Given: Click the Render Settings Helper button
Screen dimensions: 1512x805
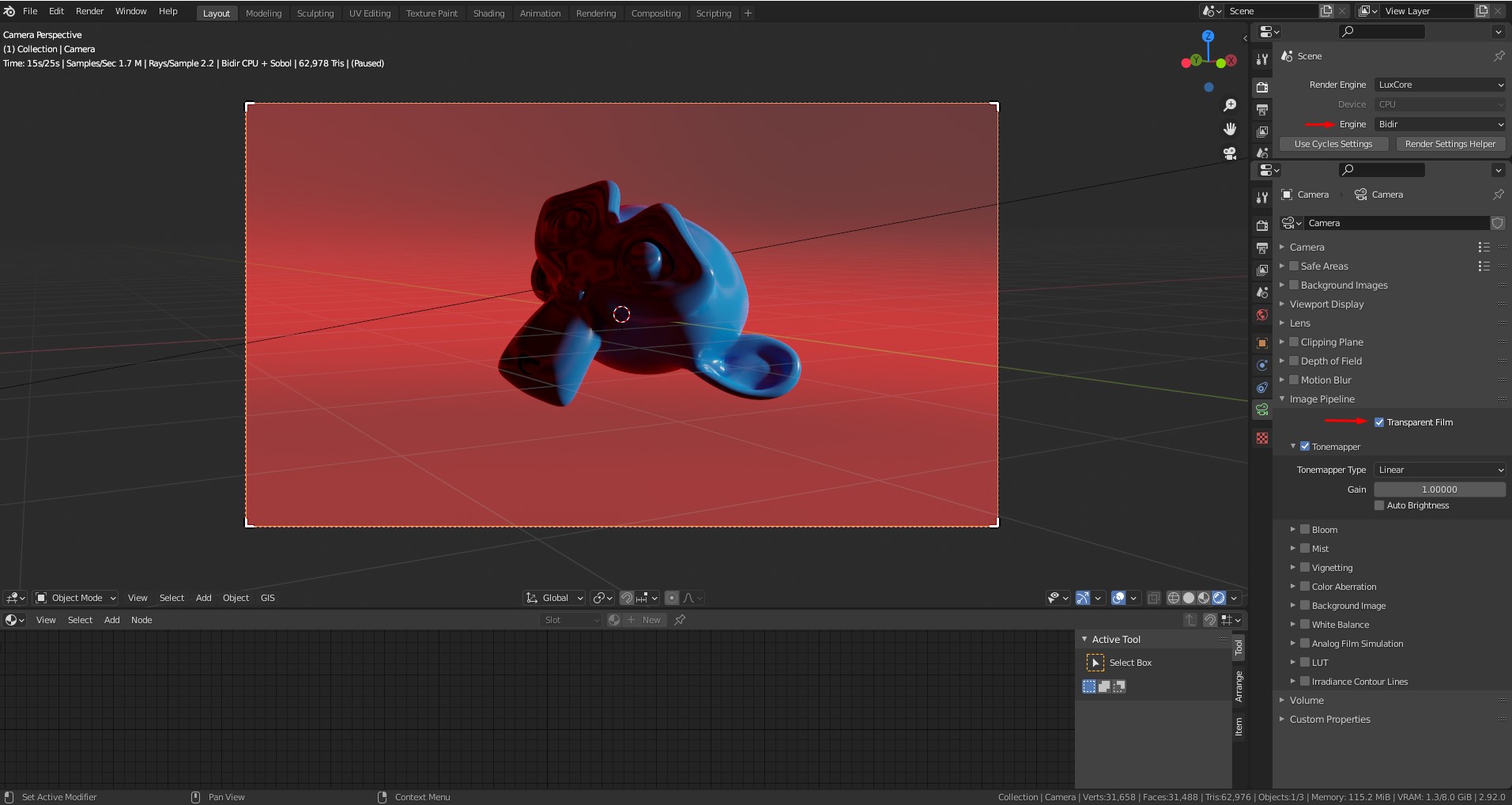Looking at the screenshot, I should (1450, 144).
